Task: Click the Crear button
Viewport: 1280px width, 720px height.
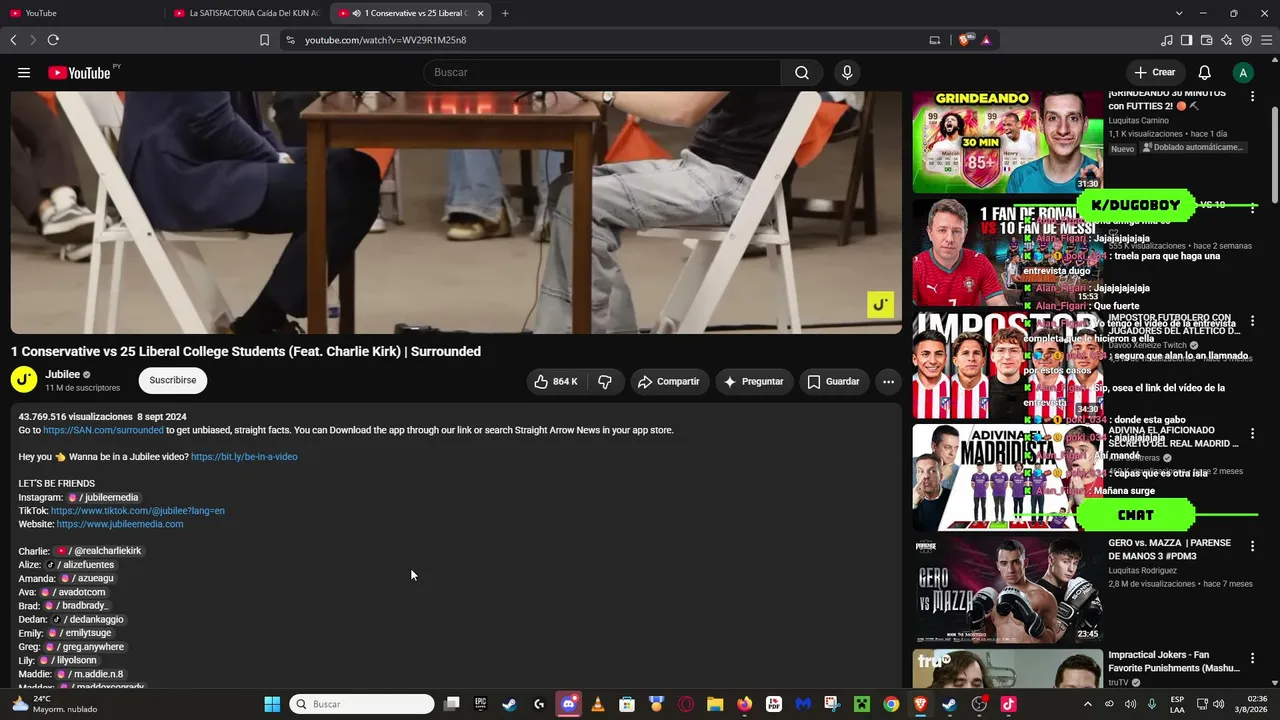Action: point(1154,72)
